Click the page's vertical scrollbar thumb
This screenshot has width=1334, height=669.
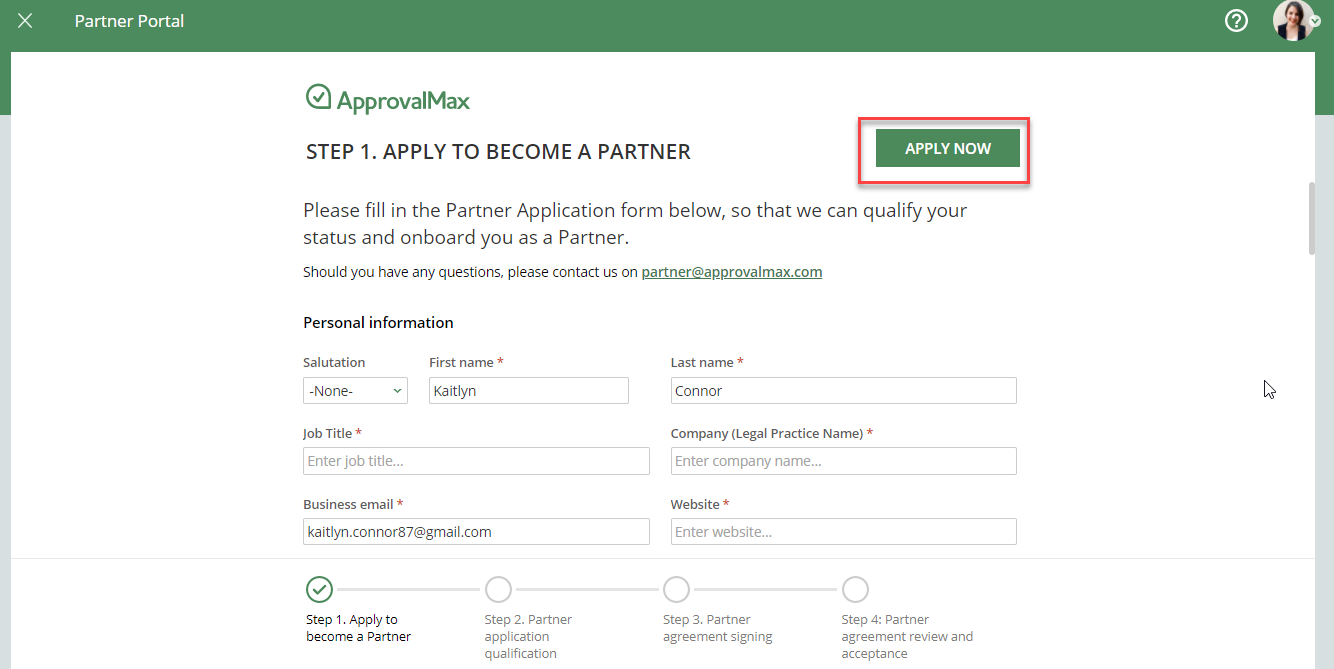pyautogui.click(x=1312, y=219)
